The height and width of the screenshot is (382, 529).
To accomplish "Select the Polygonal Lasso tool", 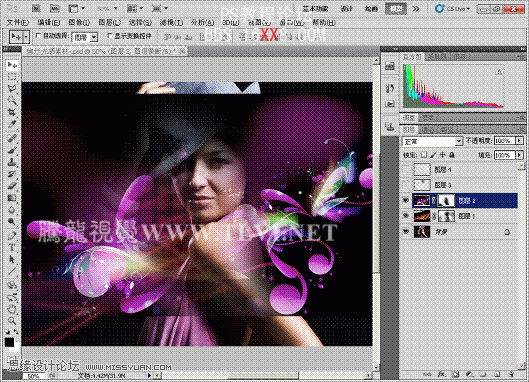I will (x=12, y=89).
